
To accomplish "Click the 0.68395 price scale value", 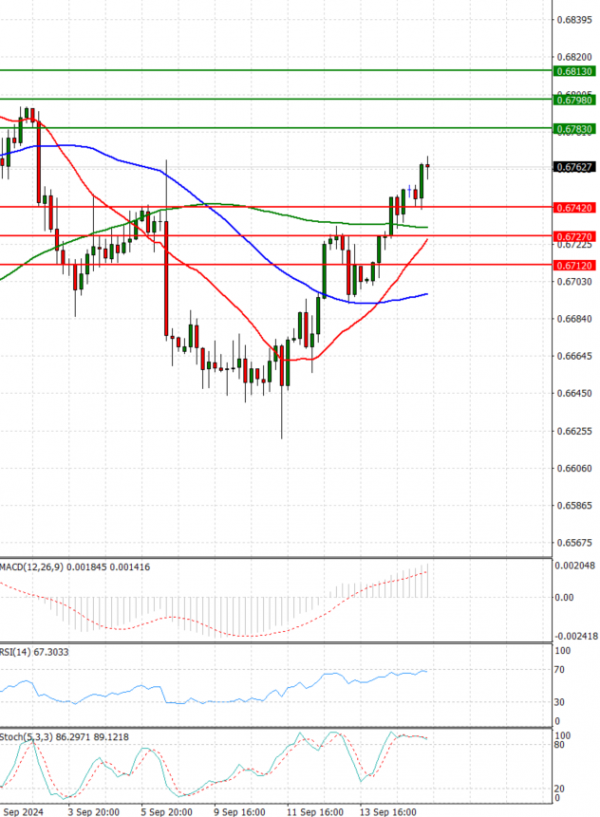I will coord(574,20).
